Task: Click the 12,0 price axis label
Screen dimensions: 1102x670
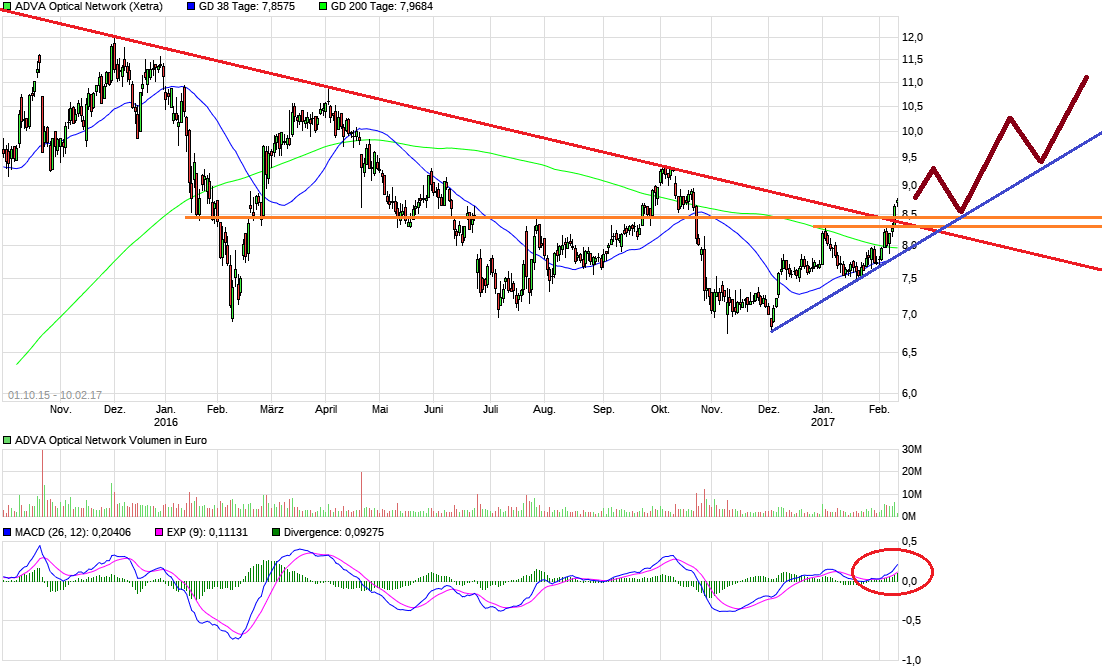Action: 911,37
